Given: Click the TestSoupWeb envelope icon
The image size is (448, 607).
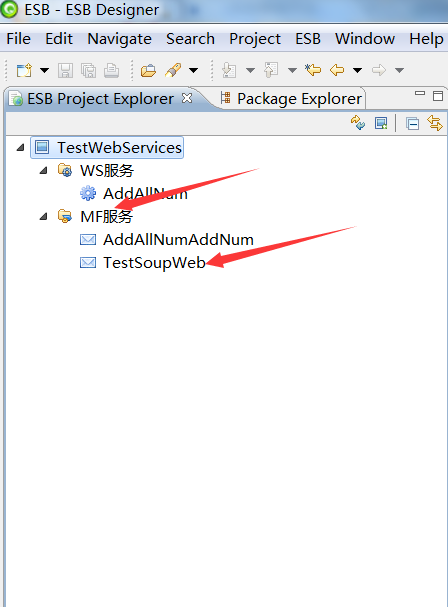Looking at the screenshot, I should [x=88, y=263].
